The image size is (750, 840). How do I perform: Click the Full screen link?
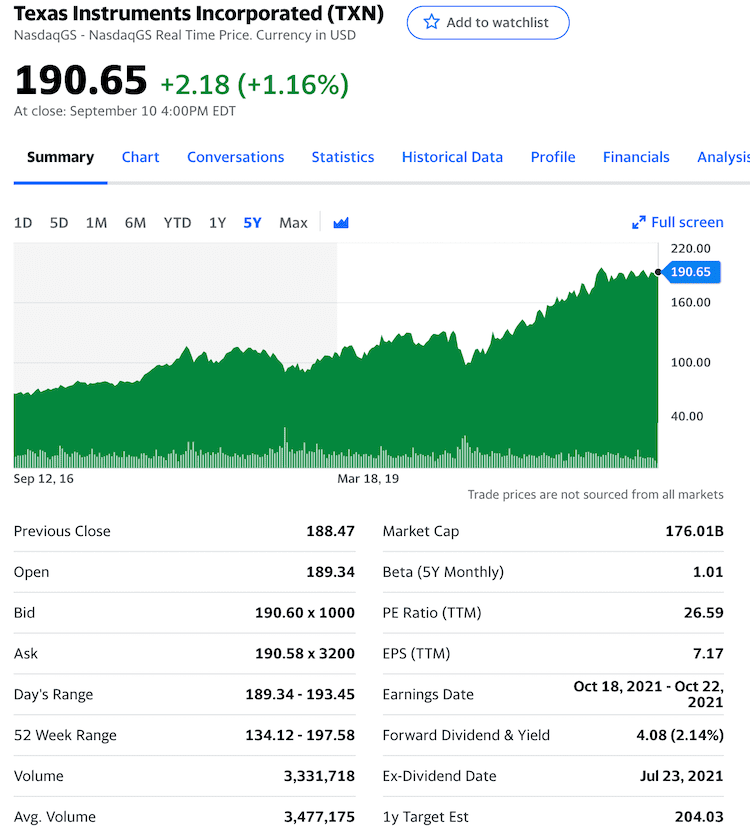(686, 222)
